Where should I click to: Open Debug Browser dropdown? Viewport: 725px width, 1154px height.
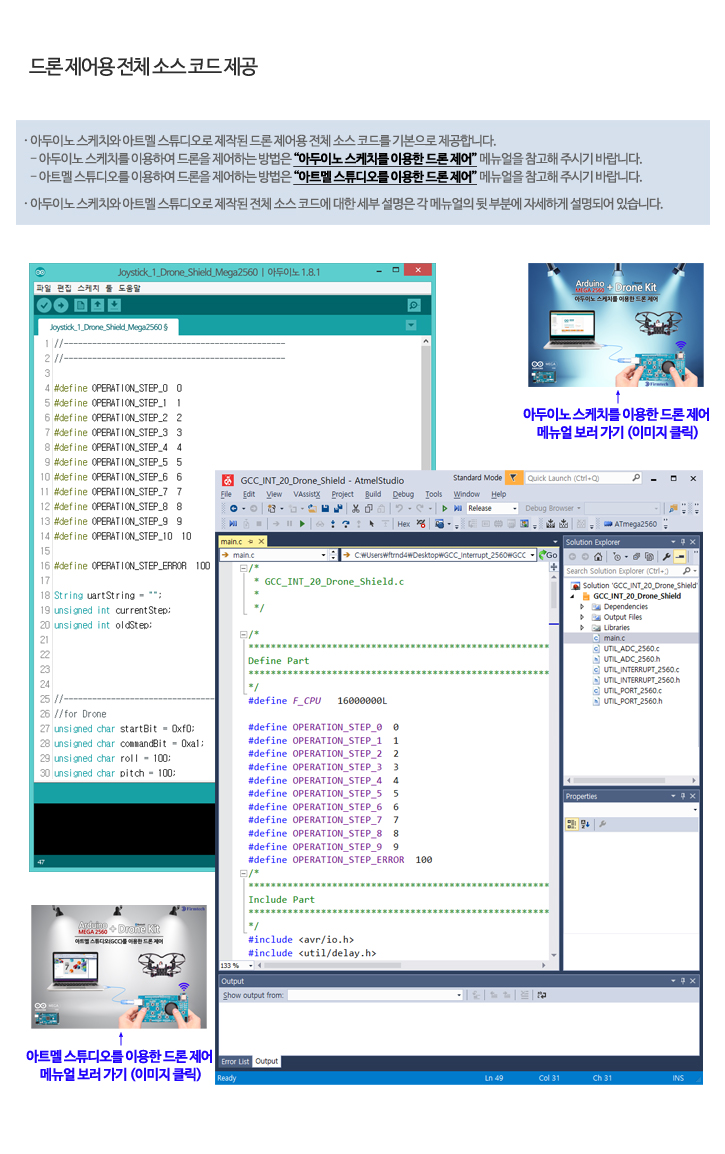[x=553, y=508]
